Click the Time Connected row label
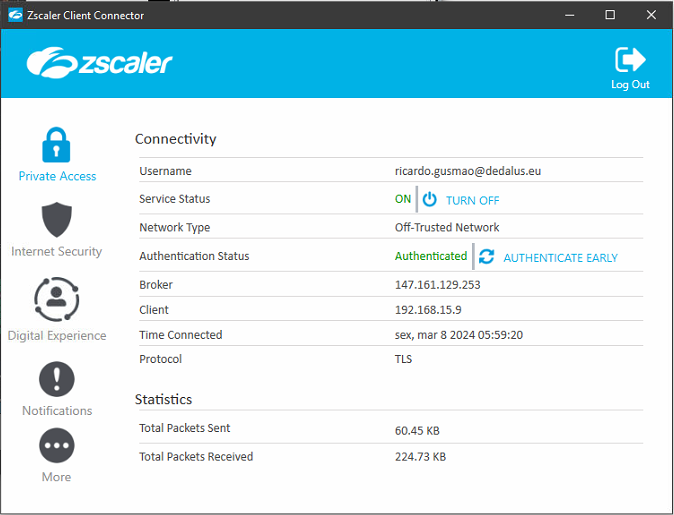The width and height of the screenshot is (674, 515). 181,335
